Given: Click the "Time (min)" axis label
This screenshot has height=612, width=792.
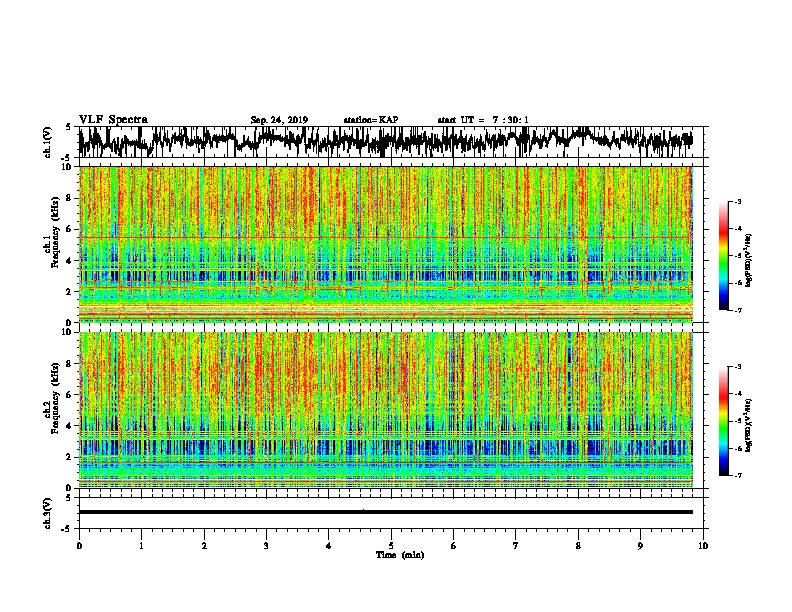Looking at the screenshot, I should coord(400,555).
